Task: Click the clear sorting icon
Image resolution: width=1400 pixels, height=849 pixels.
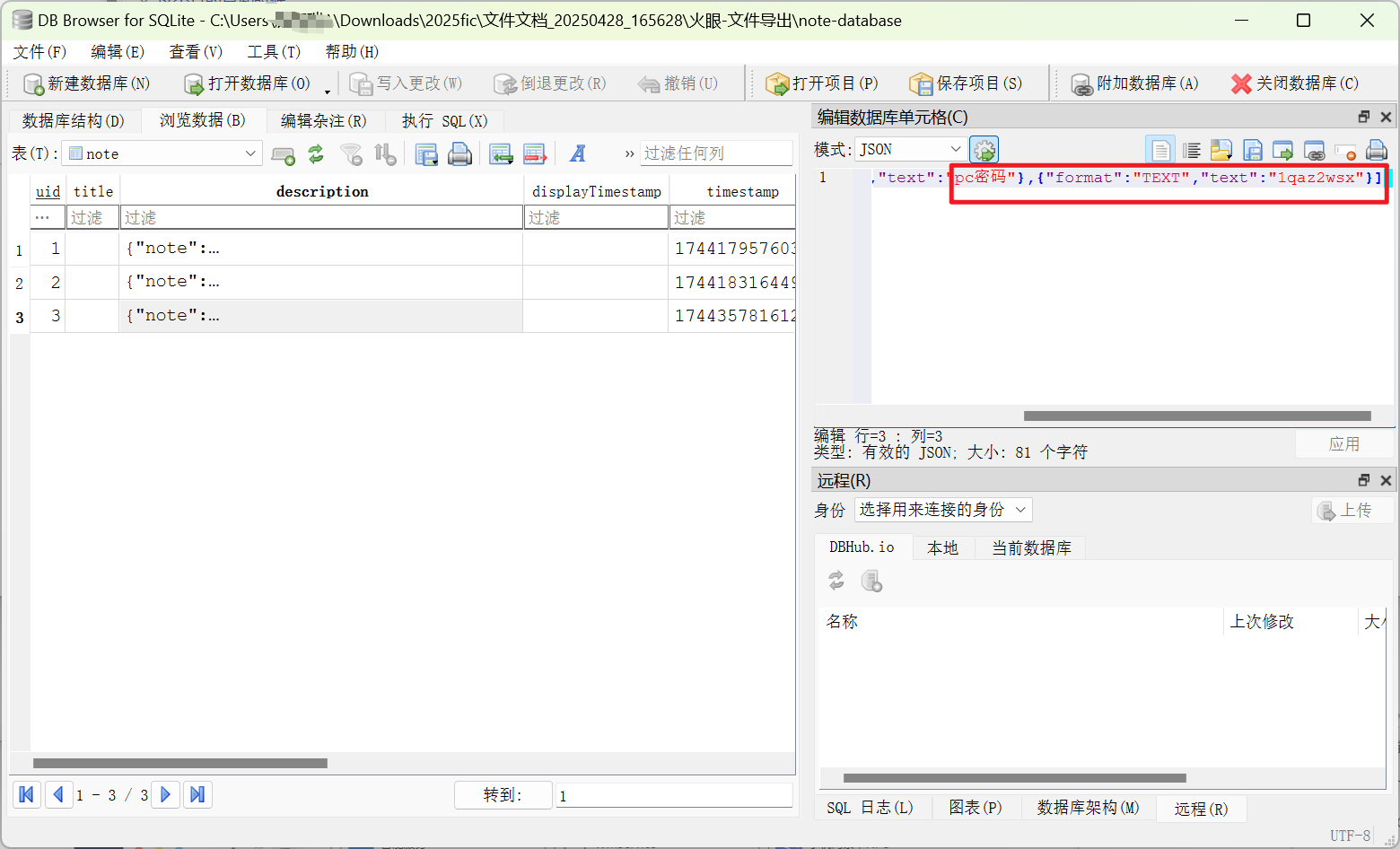Action: 385,154
